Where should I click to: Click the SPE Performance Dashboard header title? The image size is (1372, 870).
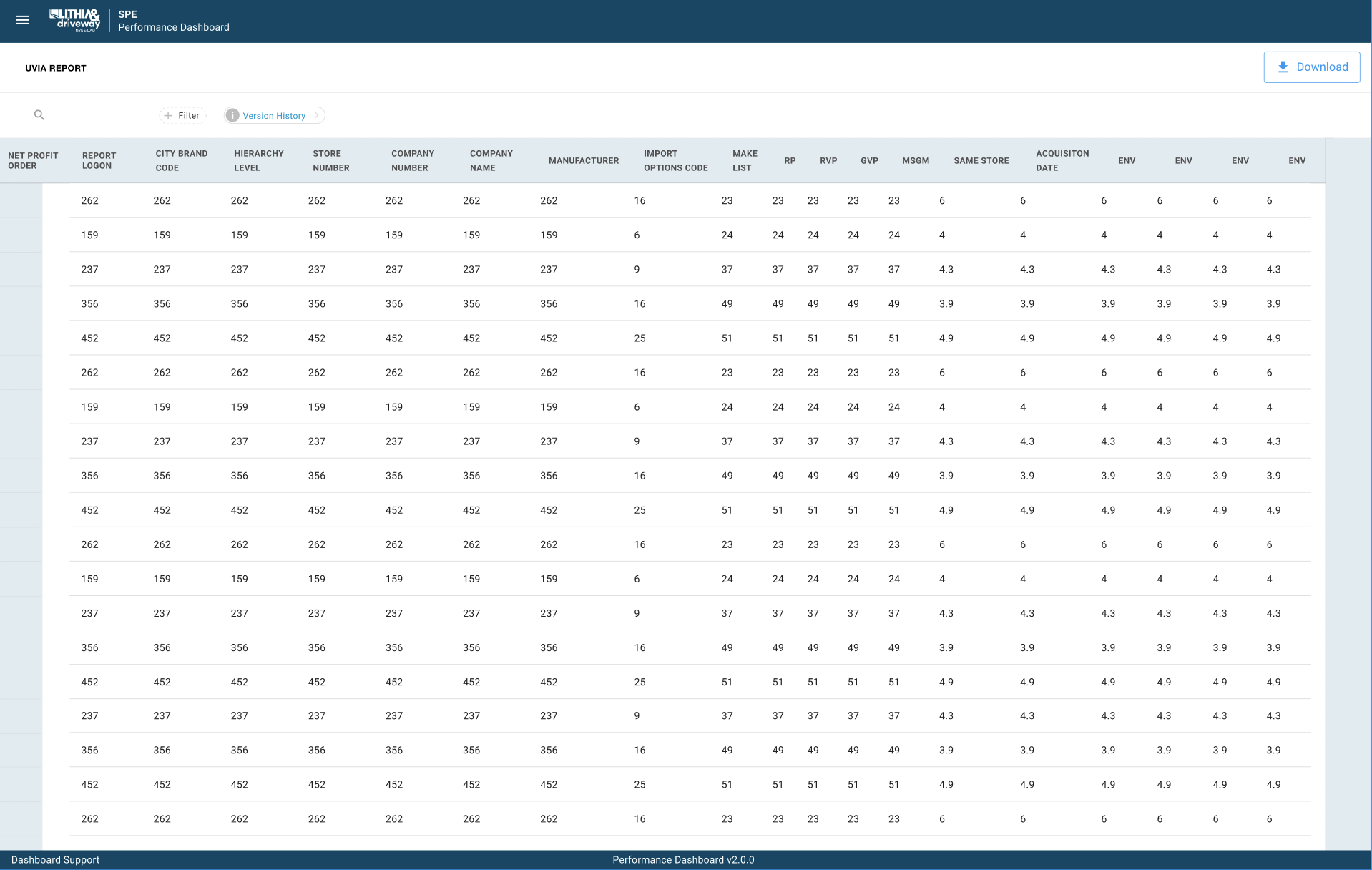pos(174,21)
